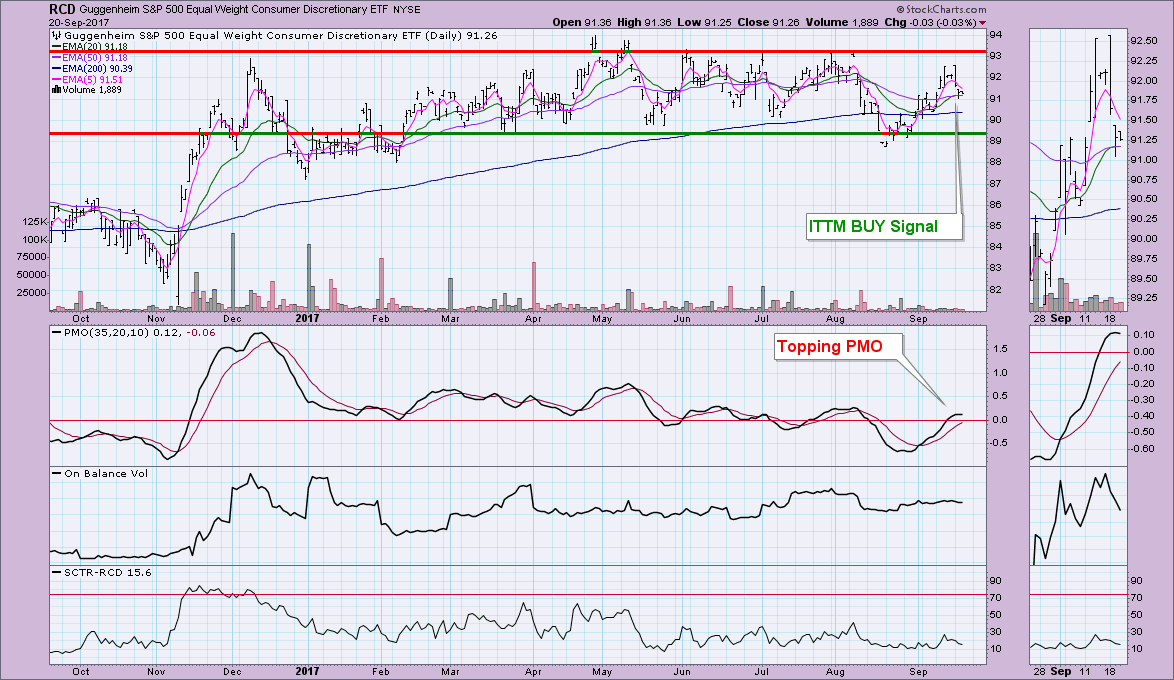Click the 82 price axis label
1174x680 pixels.
pyautogui.click(x=995, y=290)
